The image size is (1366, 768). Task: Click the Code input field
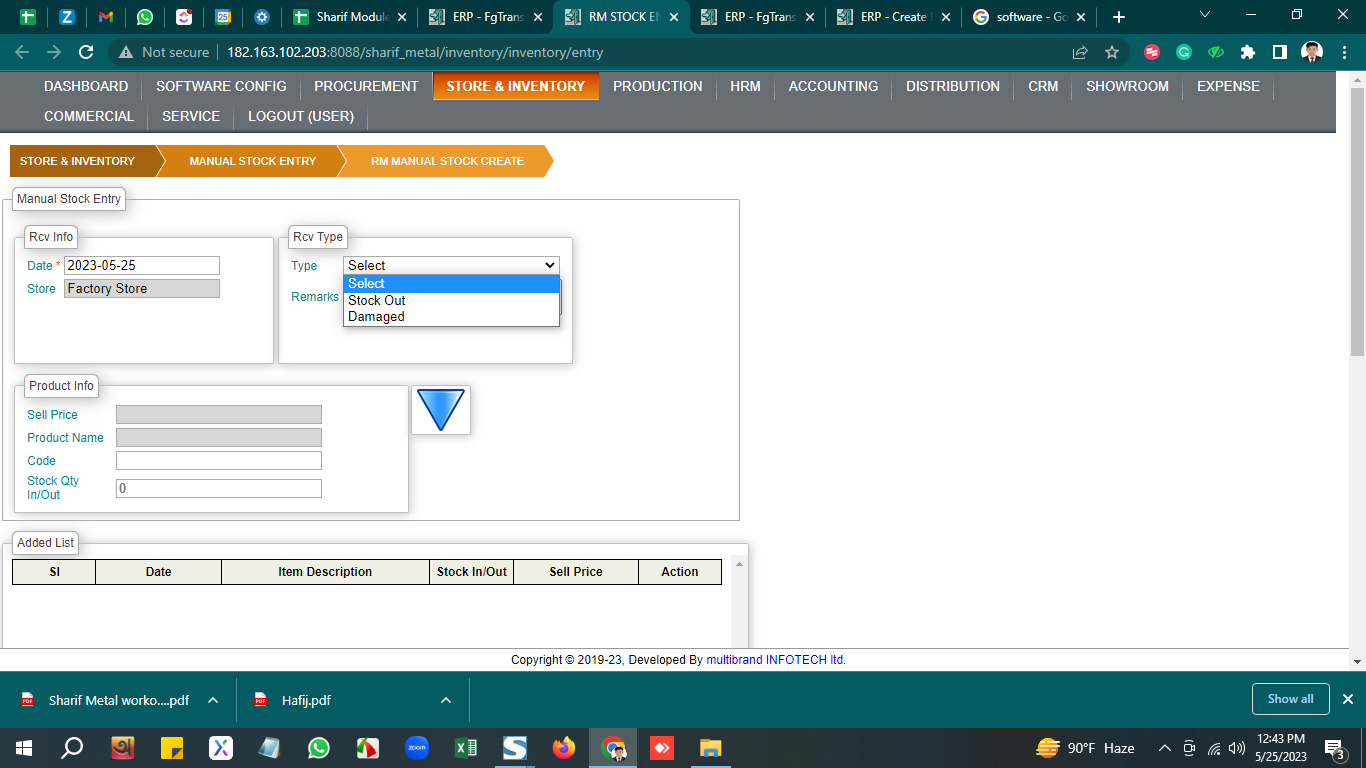219,460
